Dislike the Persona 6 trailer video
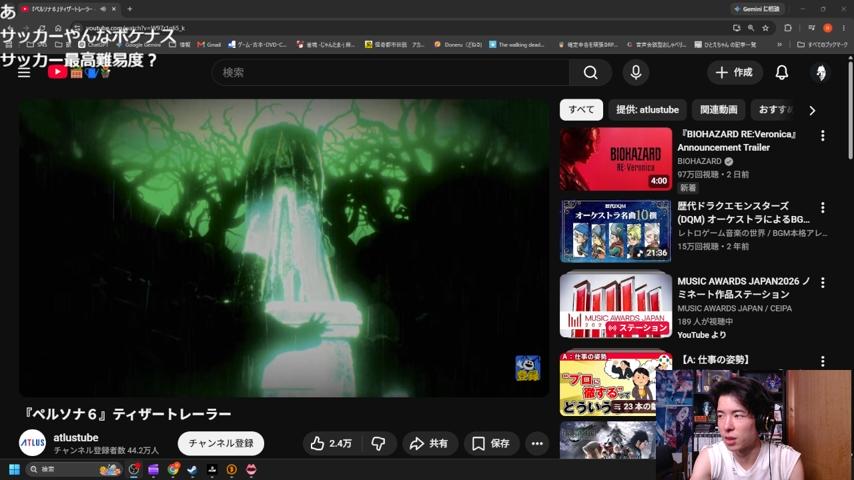Viewport: 854px width, 480px height. point(379,443)
